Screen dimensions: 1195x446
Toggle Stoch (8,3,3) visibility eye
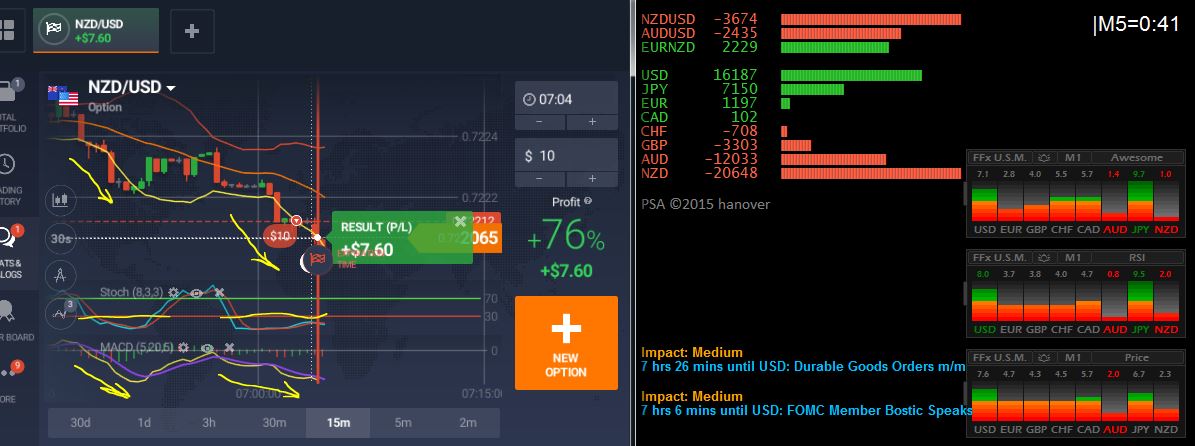pyautogui.click(x=196, y=293)
